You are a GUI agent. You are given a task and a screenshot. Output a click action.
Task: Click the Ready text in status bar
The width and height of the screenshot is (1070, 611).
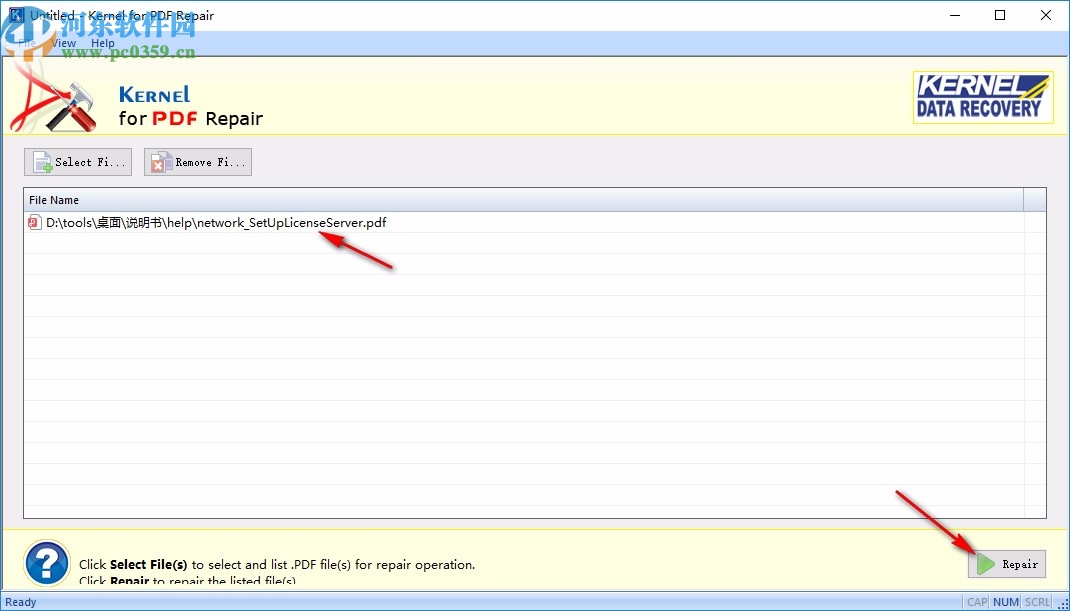click(22, 601)
